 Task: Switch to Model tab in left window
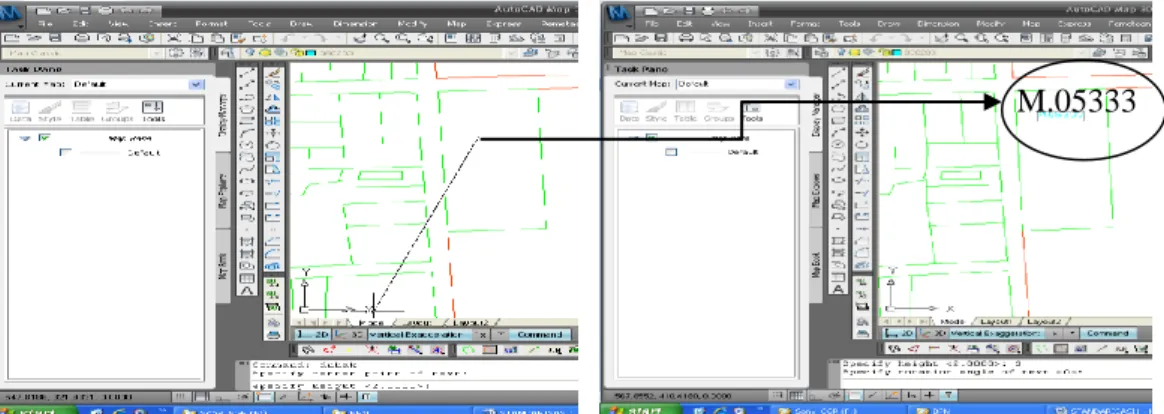pos(370,323)
